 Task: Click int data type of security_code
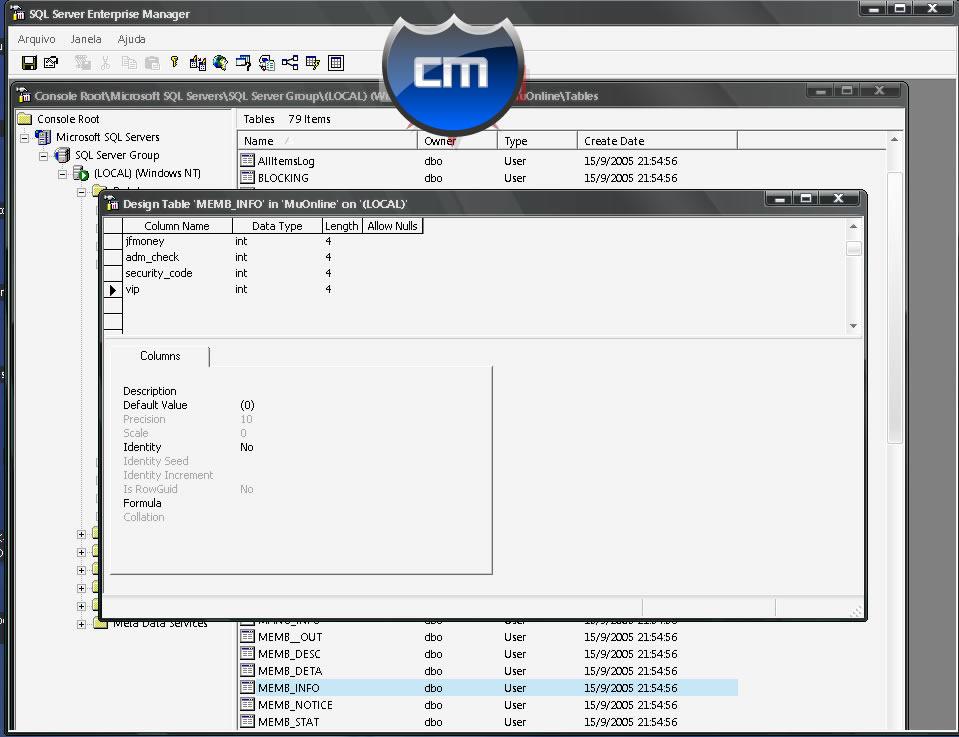[277, 273]
